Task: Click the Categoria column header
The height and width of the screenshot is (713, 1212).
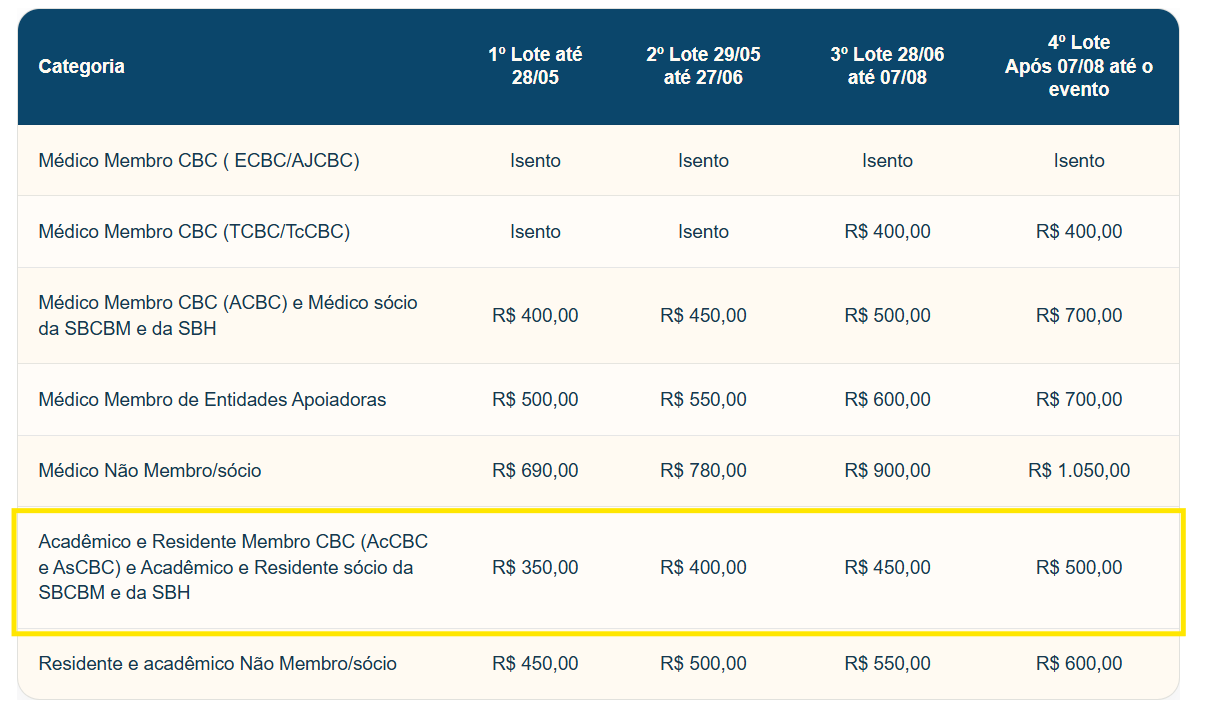Action: (x=81, y=67)
